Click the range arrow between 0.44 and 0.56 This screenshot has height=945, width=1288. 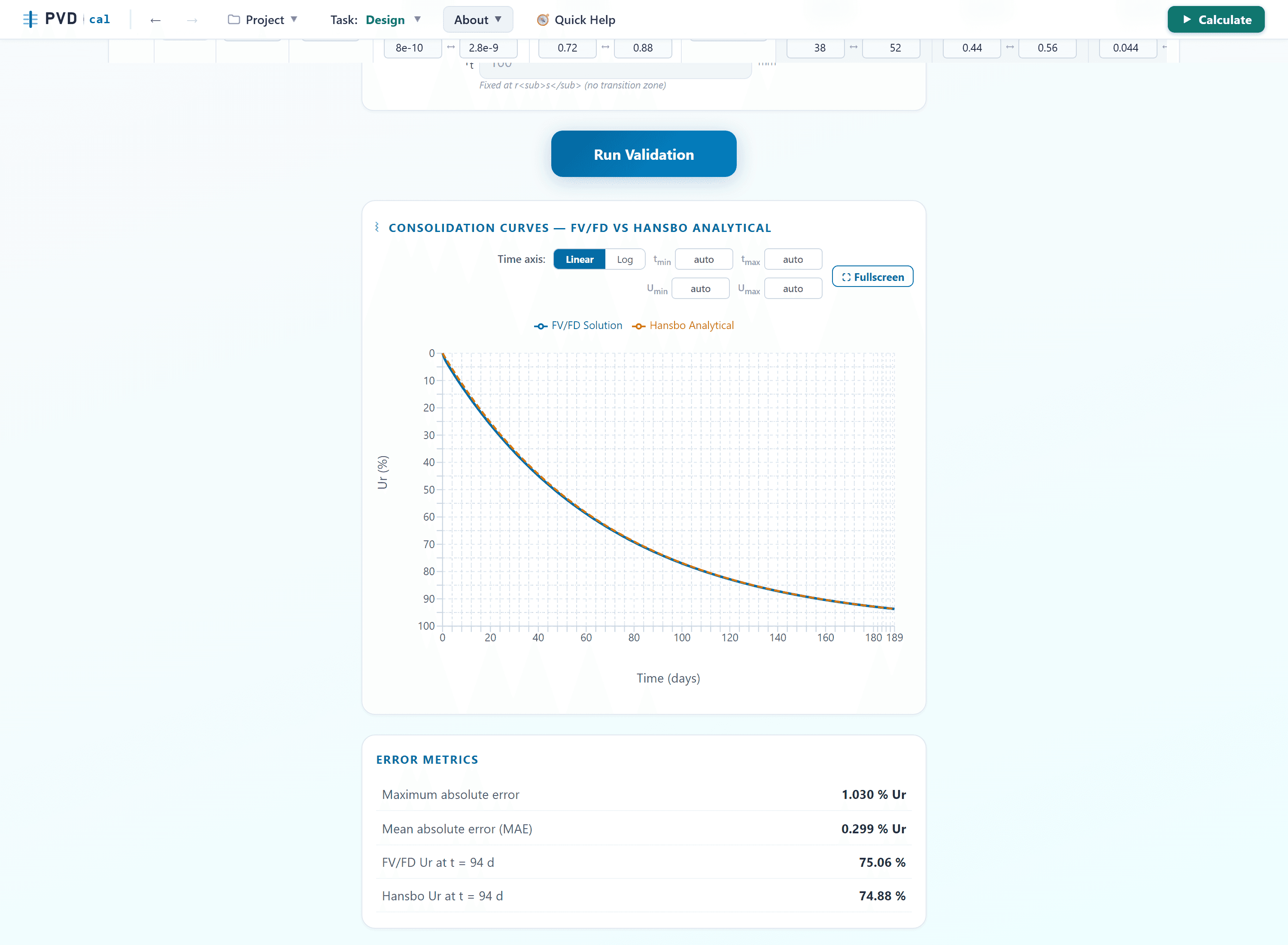click(1010, 47)
